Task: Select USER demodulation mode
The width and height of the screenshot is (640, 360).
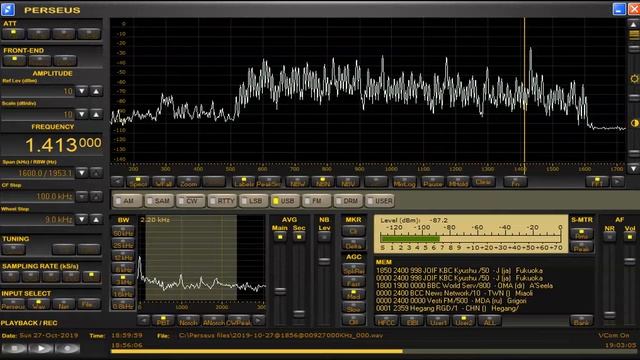Action: click(x=380, y=201)
